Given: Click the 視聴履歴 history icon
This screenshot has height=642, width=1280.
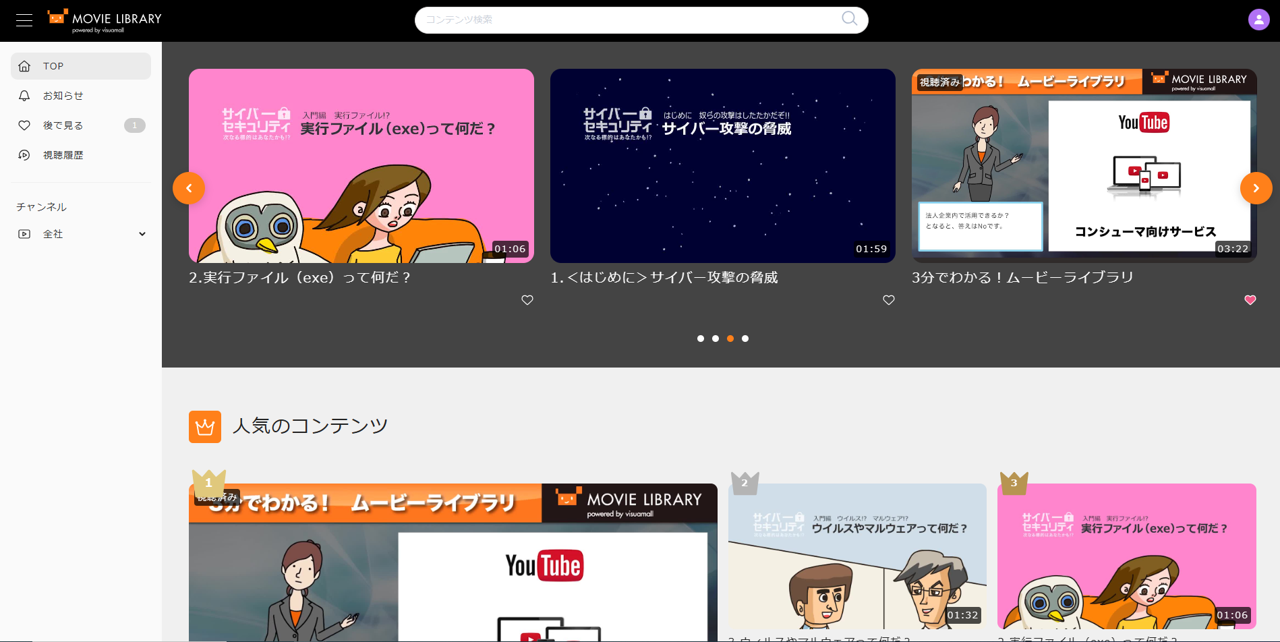Looking at the screenshot, I should pos(24,155).
